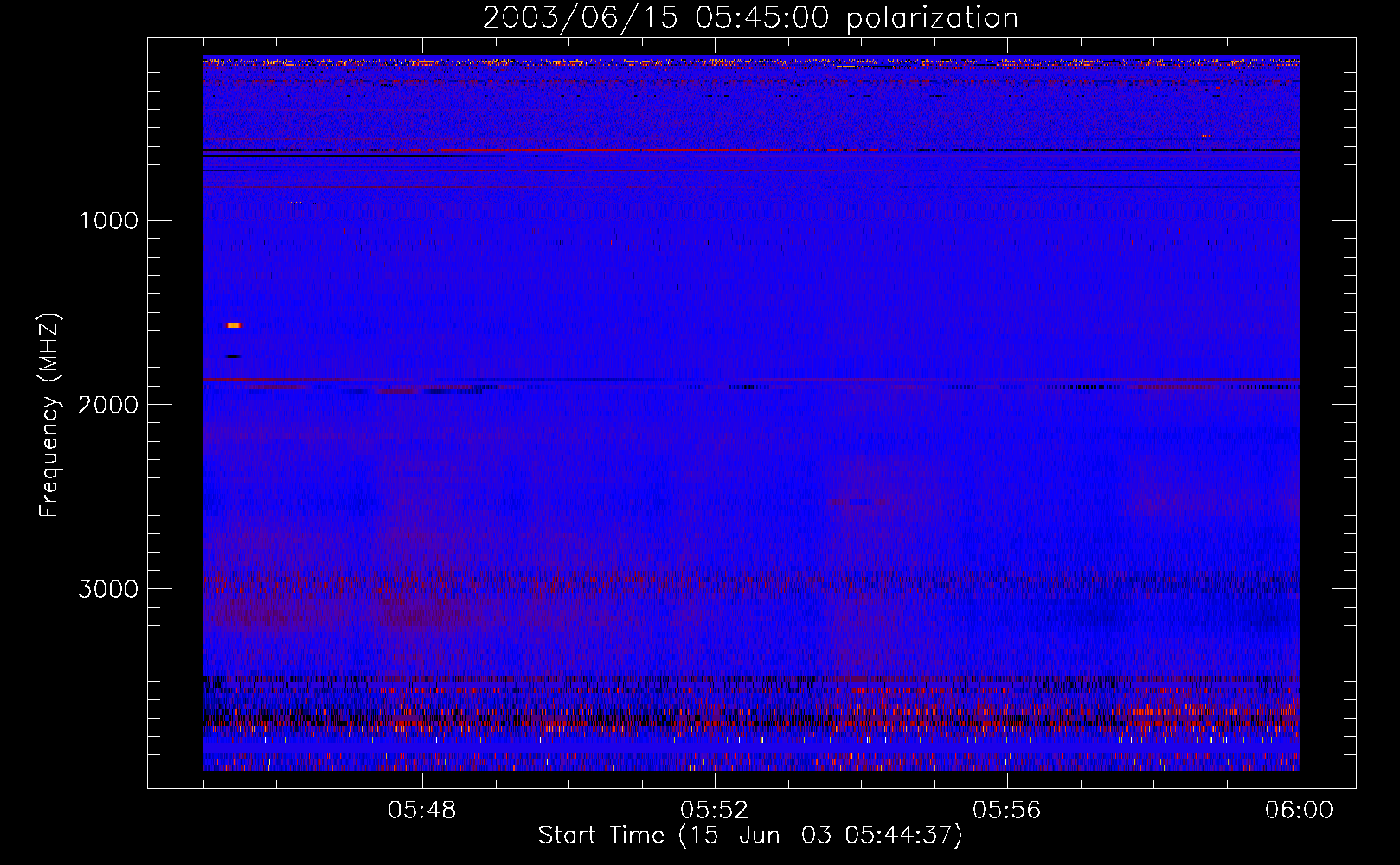Click the 06:00 time tick label
The width and height of the screenshot is (1400, 865).
pyautogui.click(x=1300, y=811)
